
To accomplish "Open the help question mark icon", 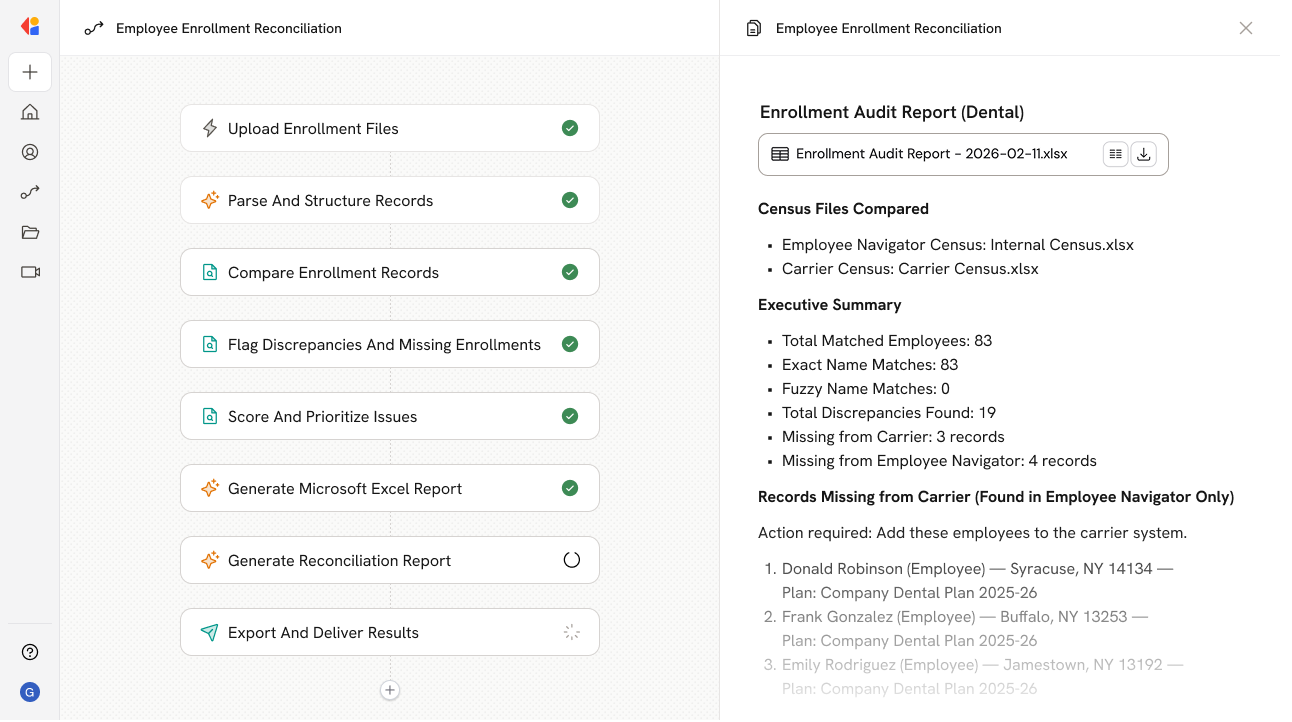I will 30,652.
